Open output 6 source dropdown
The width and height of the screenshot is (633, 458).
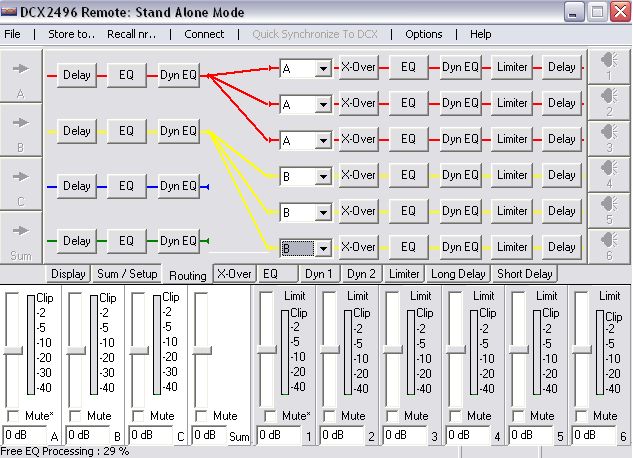[323, 248]
